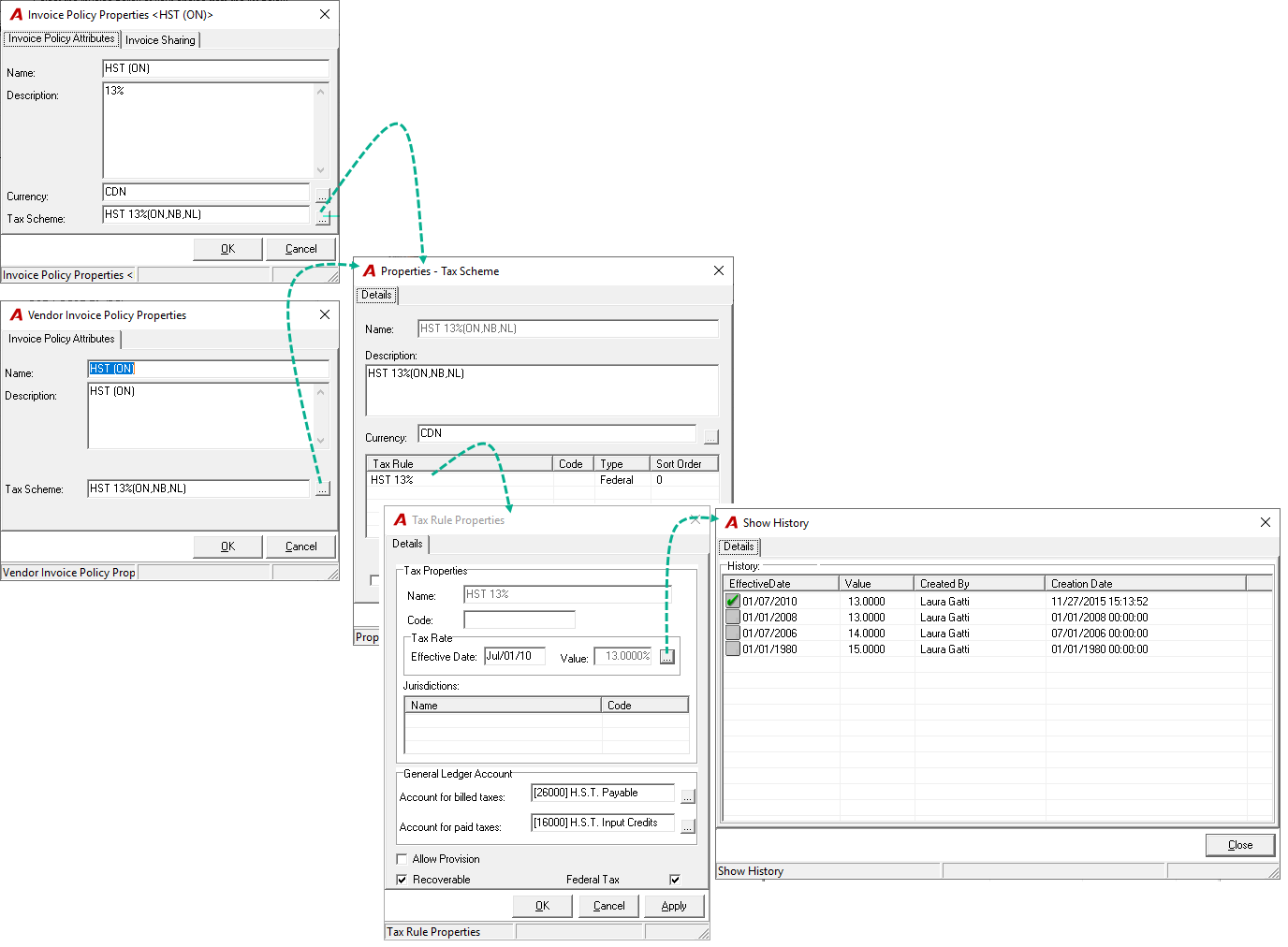Browse for the paid taxes account
The image size is (1288, 947).
[x=687, y=826]
